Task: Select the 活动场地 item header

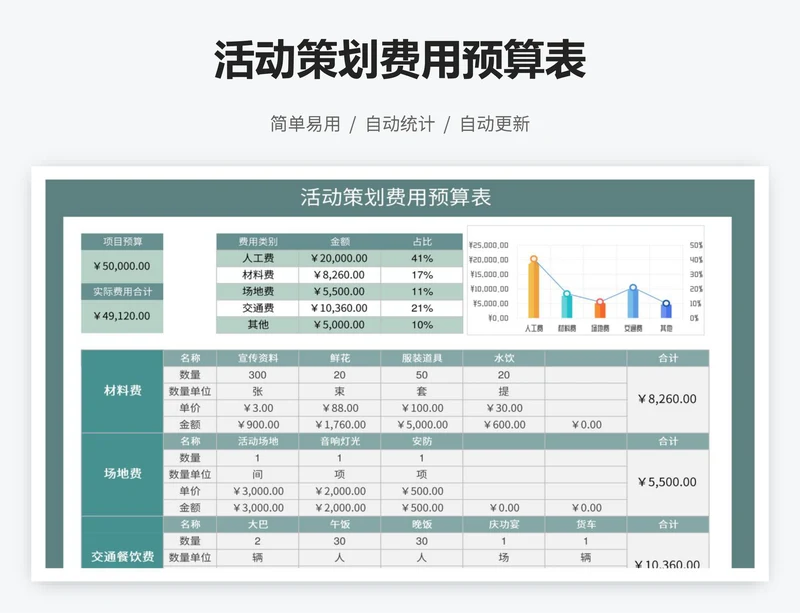Action: [258, 441]
